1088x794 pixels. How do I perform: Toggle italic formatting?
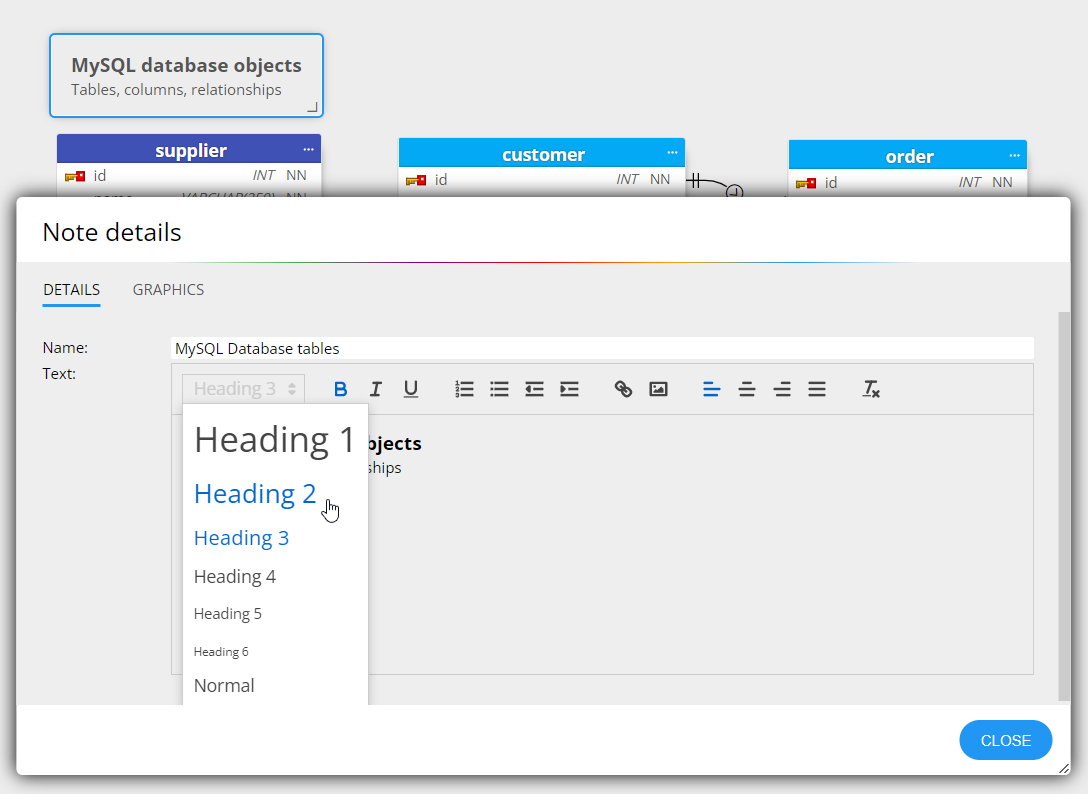tap(375, 389)
